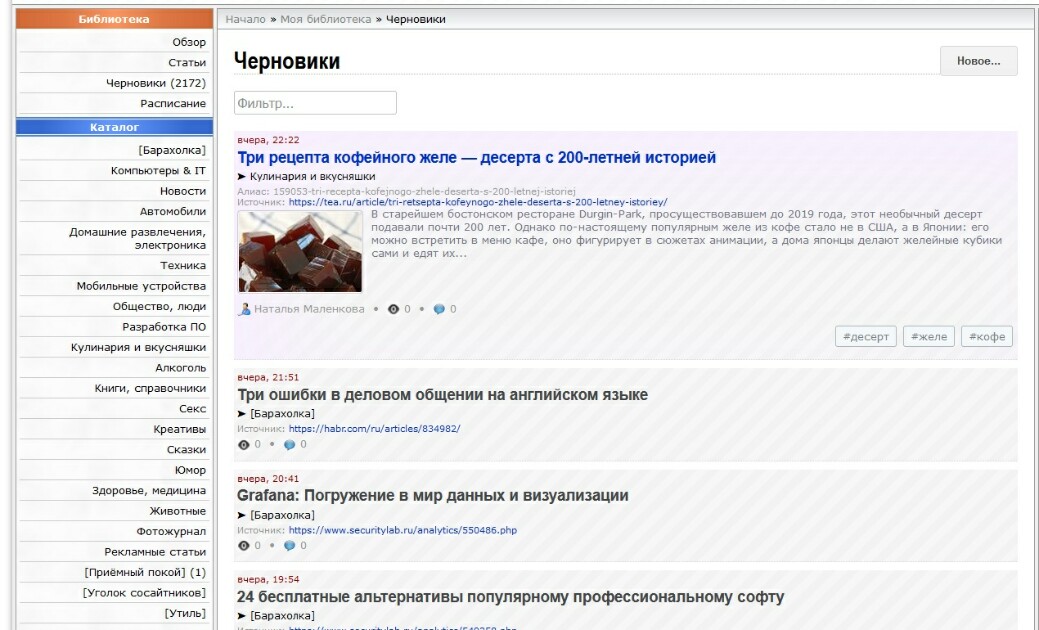Click the comment bubble icon under the Grafana draft
The height and width of the screenshot is (630, 1039).
[289, 547]
